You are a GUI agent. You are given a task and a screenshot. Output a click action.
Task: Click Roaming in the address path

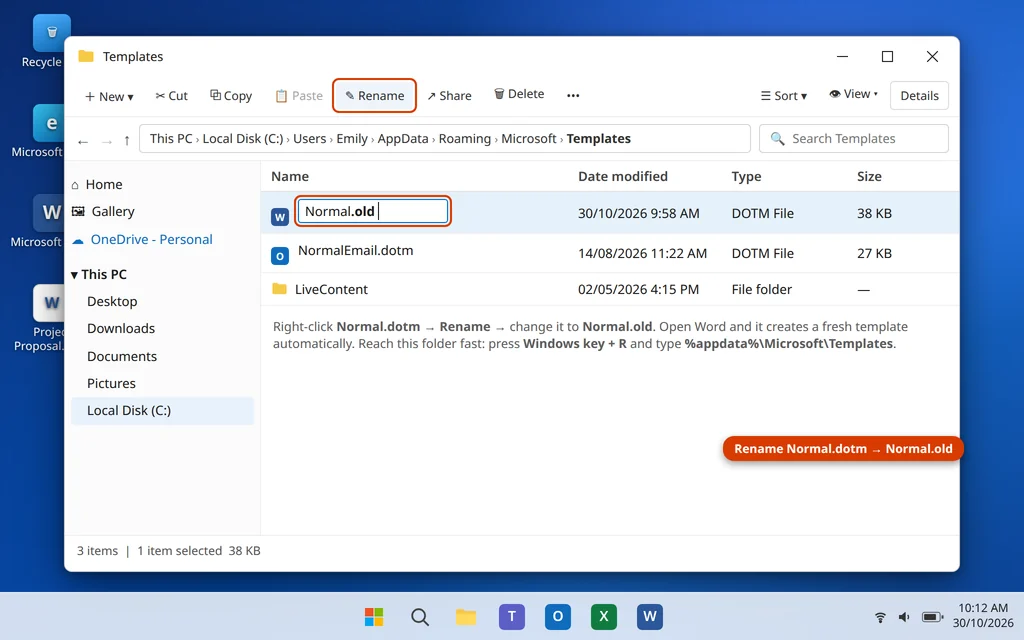(465, 138)
